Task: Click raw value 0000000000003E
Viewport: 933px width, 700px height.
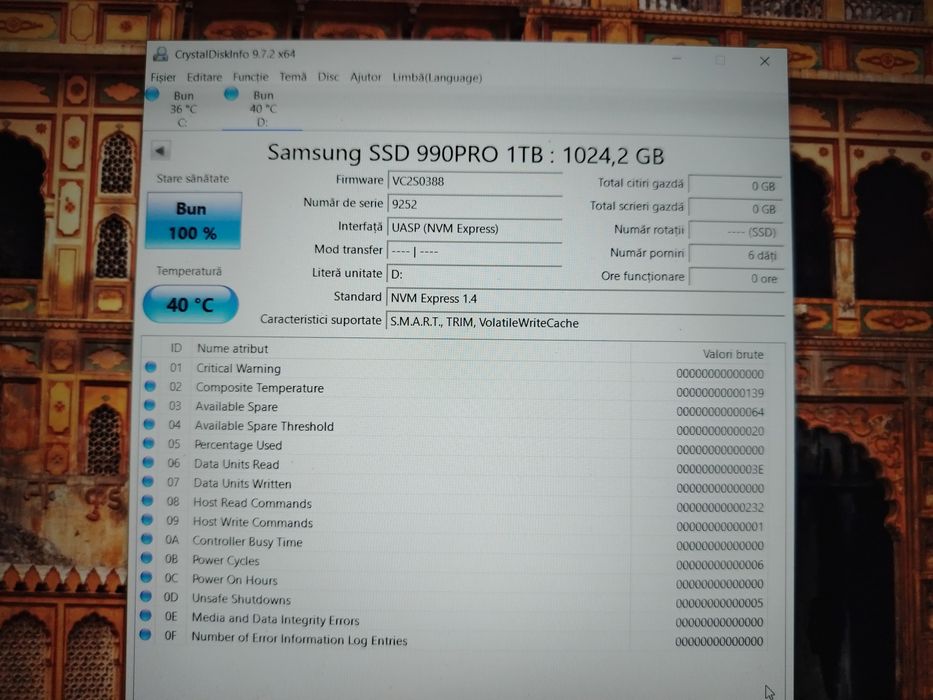Action: [x=720, y=469]
